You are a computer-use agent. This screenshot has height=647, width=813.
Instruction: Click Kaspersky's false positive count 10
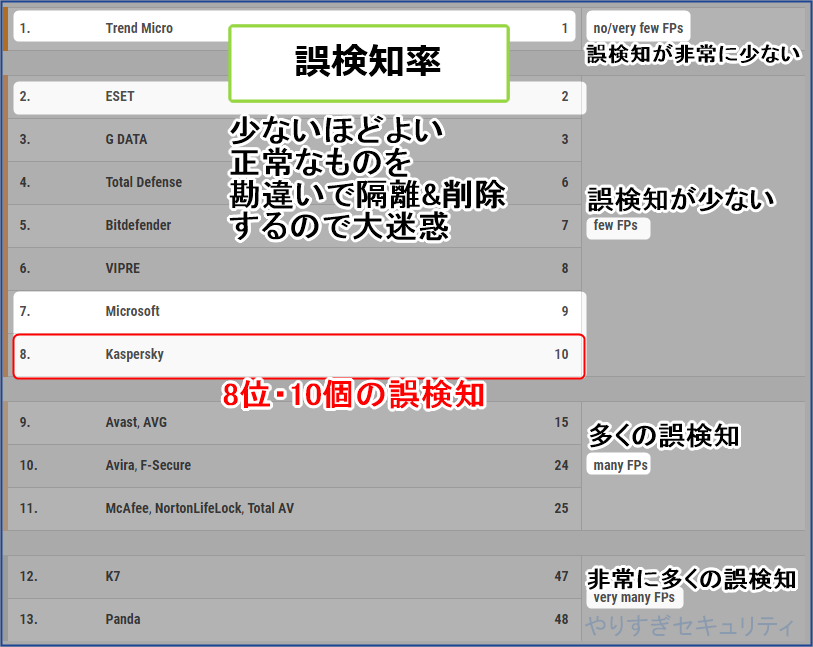pos(562,355)
